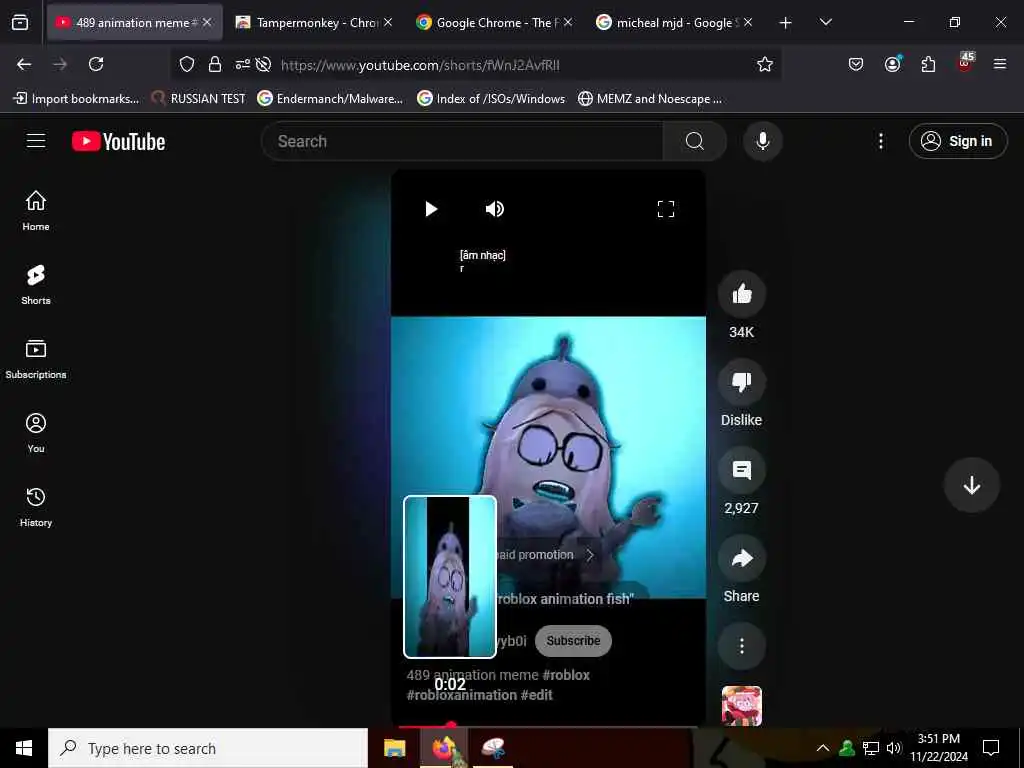Open the #edit hashtag link
Image resolution: width=1024 pixels, height=768 pixels.
point(536,695)
